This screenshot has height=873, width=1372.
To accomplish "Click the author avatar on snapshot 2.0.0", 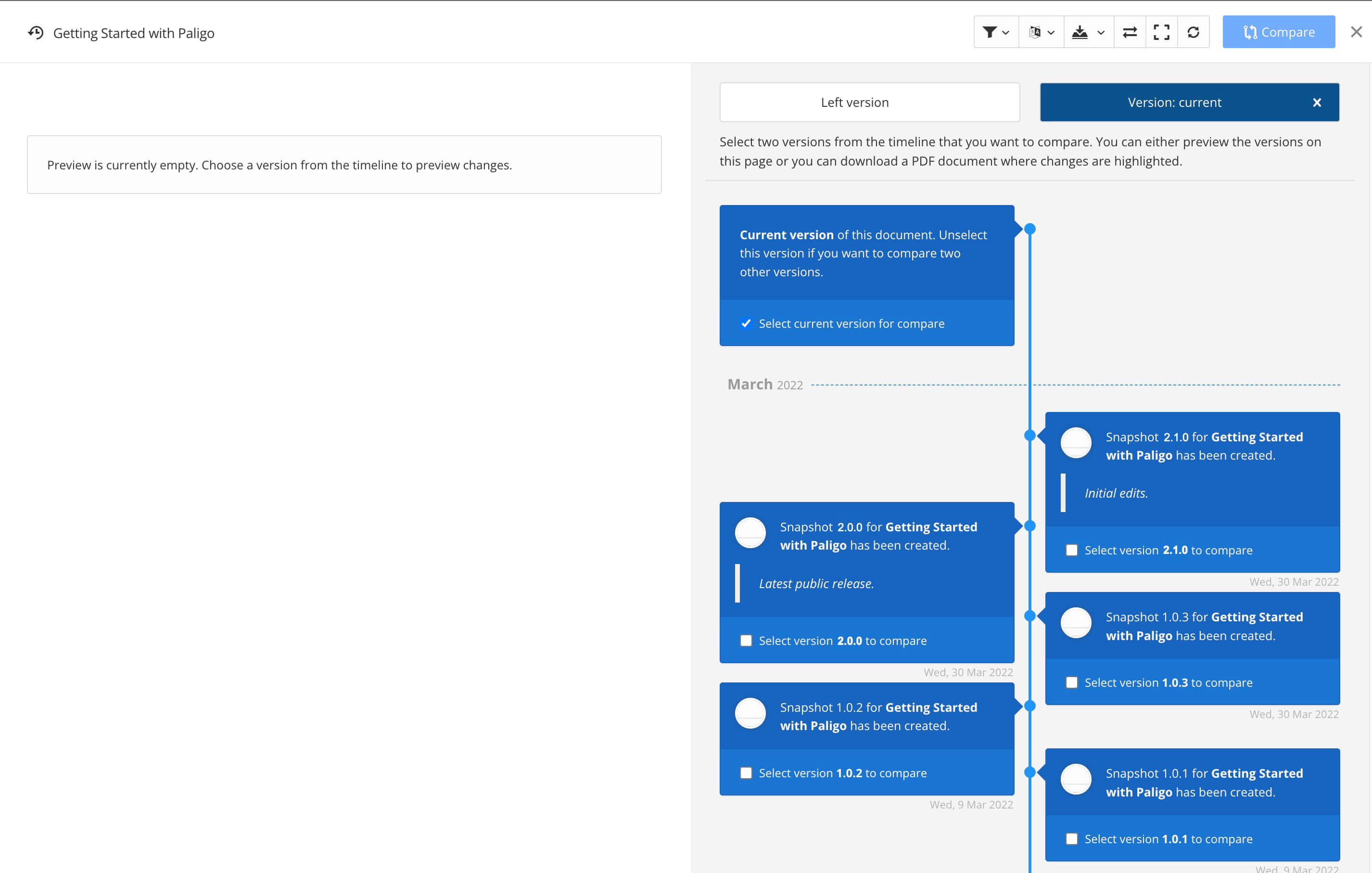I will coord(750,533).
